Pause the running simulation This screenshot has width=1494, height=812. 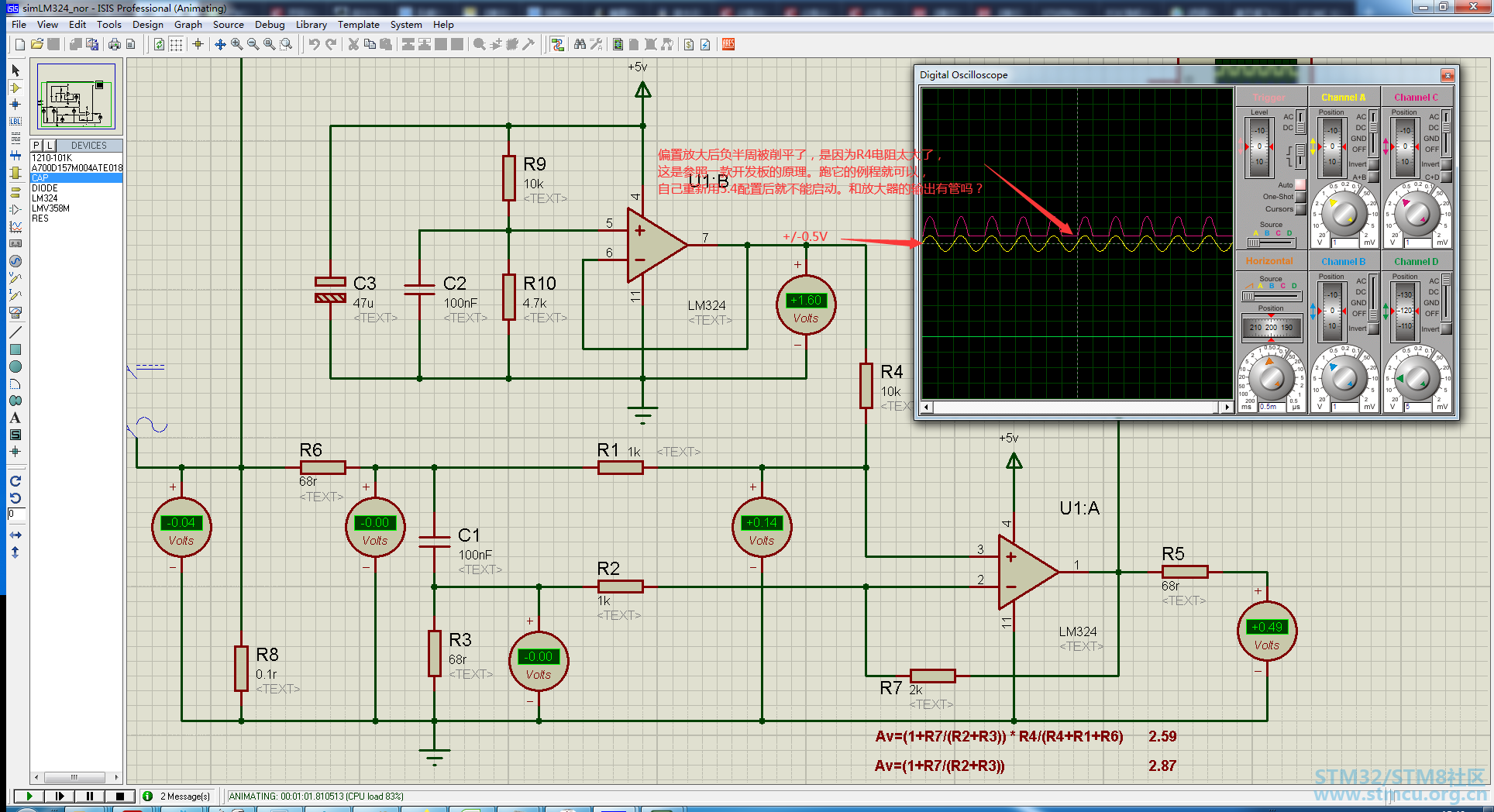(89, 796)
